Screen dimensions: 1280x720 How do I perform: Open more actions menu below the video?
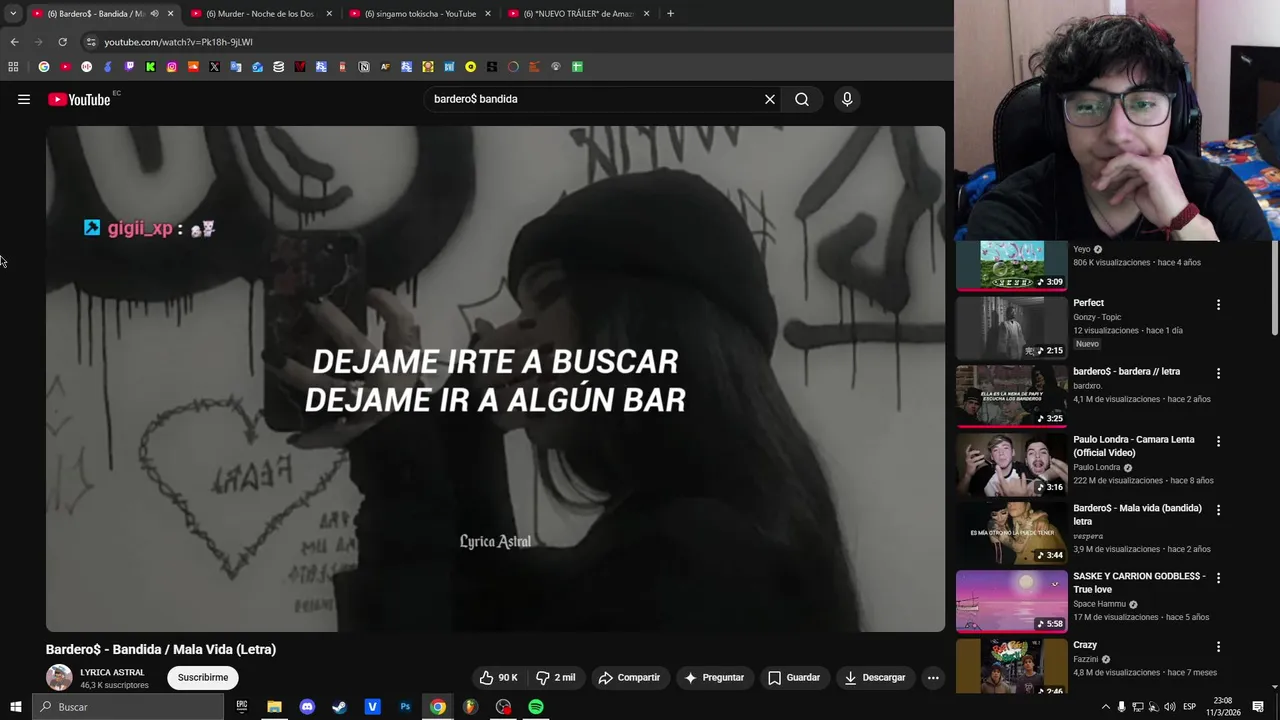[x=933, y=678]
